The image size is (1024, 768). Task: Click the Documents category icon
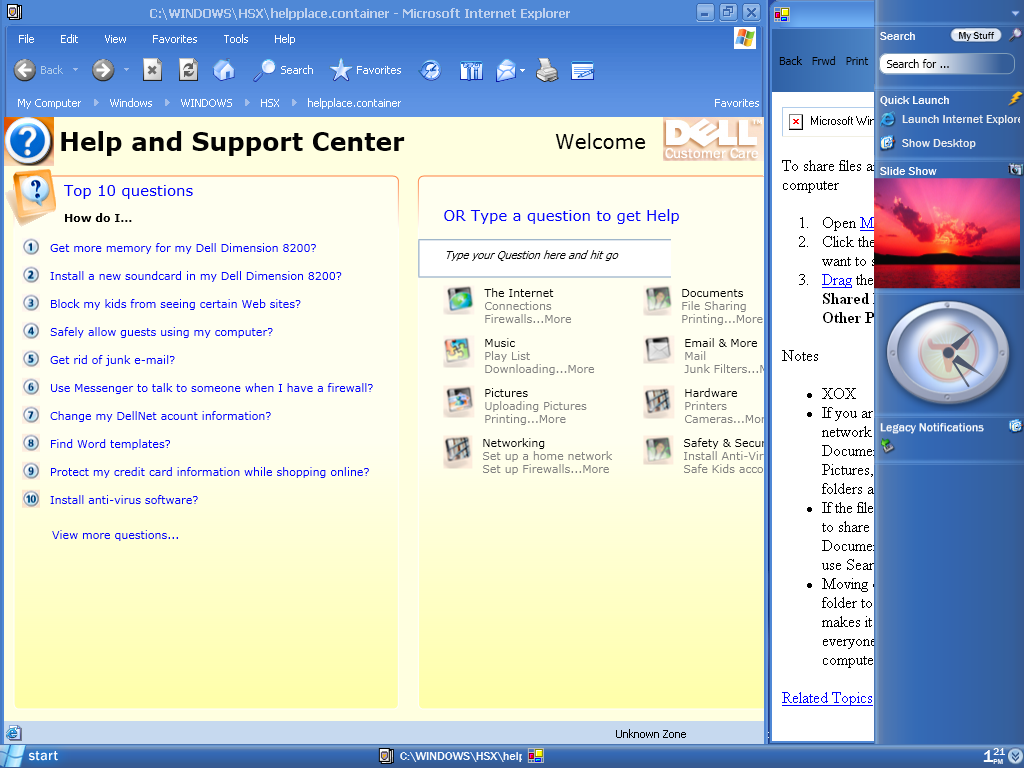(658, 300)
